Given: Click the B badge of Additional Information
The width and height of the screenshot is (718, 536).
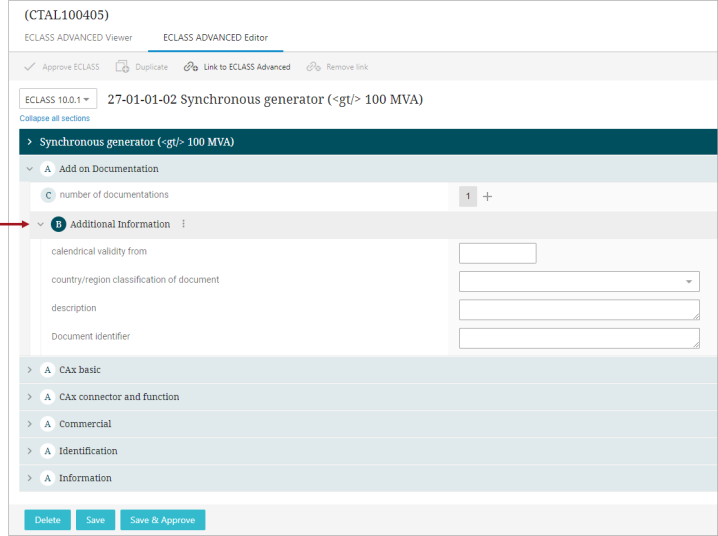Looking at the screenshot, I should click(x=59, y=224).
